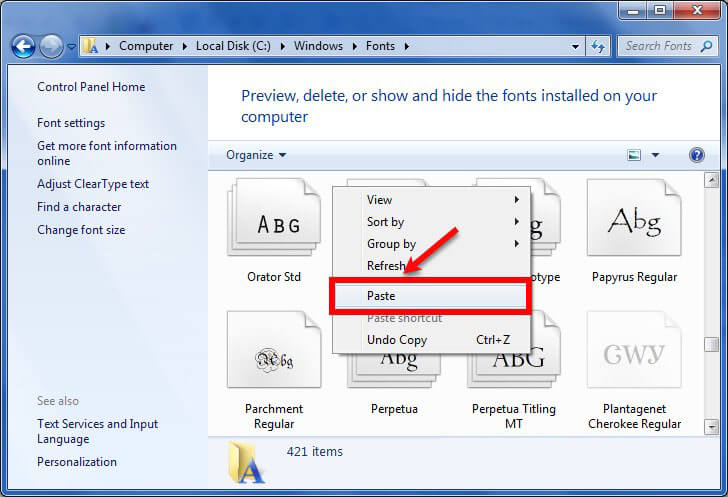The height and width of the screenshot is (497, 728).
Task: Open Control Panel Home link
Action: click(x=91, y=87)
